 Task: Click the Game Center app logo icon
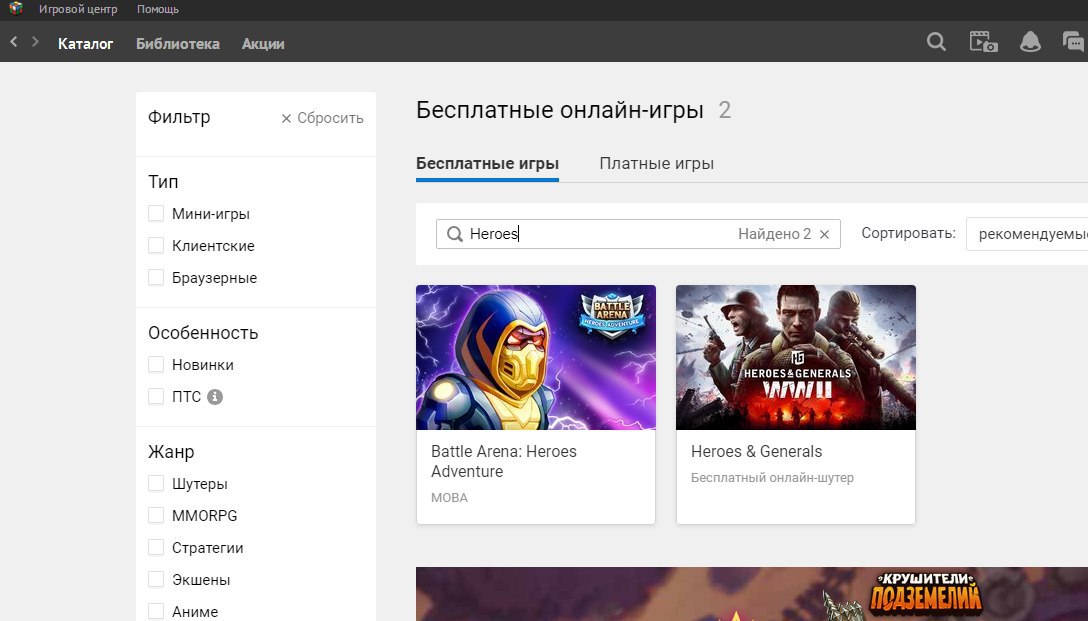pyautogui.click(x=15, y=8)
